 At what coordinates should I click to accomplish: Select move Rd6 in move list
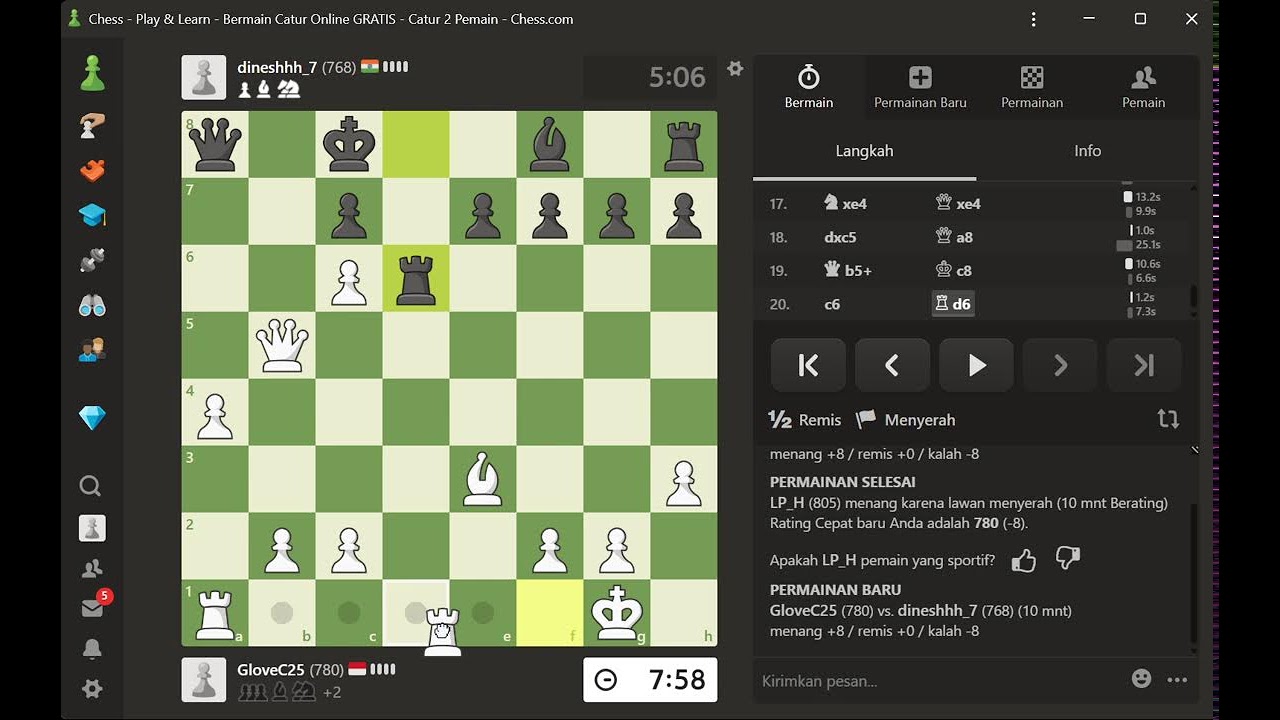click(x=952, y=304)
